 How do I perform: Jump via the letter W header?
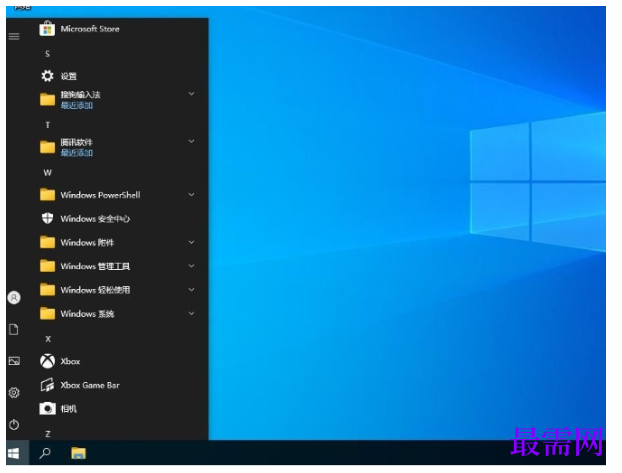click(x=48, y=173)
